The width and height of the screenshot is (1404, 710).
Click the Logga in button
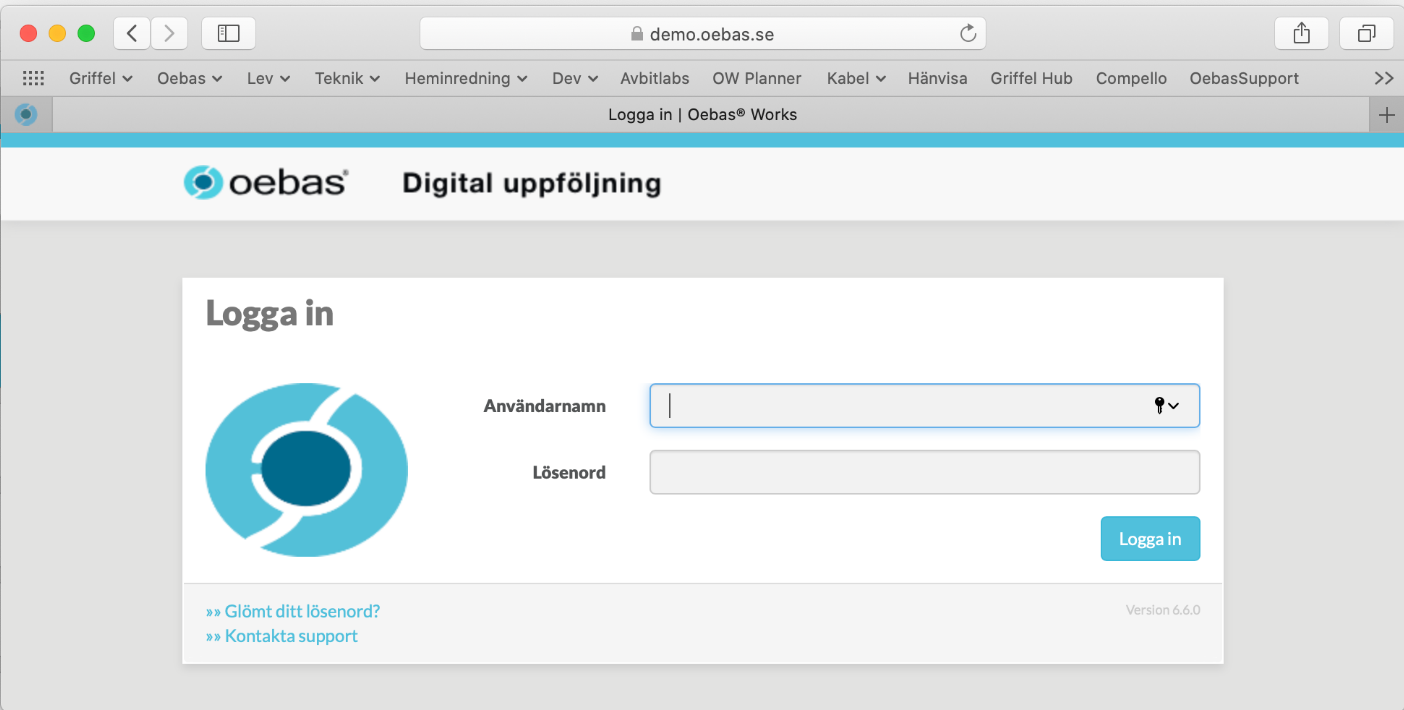pos(1150,539)
